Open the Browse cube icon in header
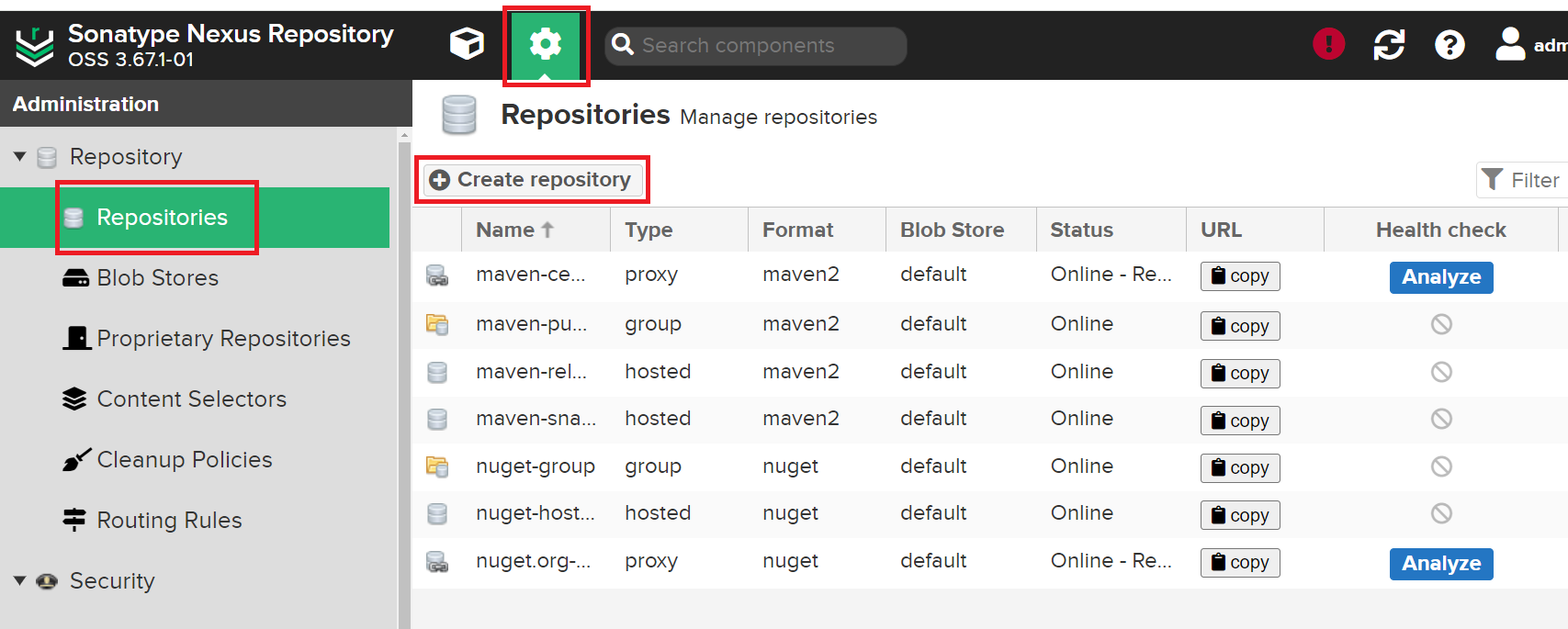Screen dimensions: 1568x629 pyautogui.click(x=467, y=43)
